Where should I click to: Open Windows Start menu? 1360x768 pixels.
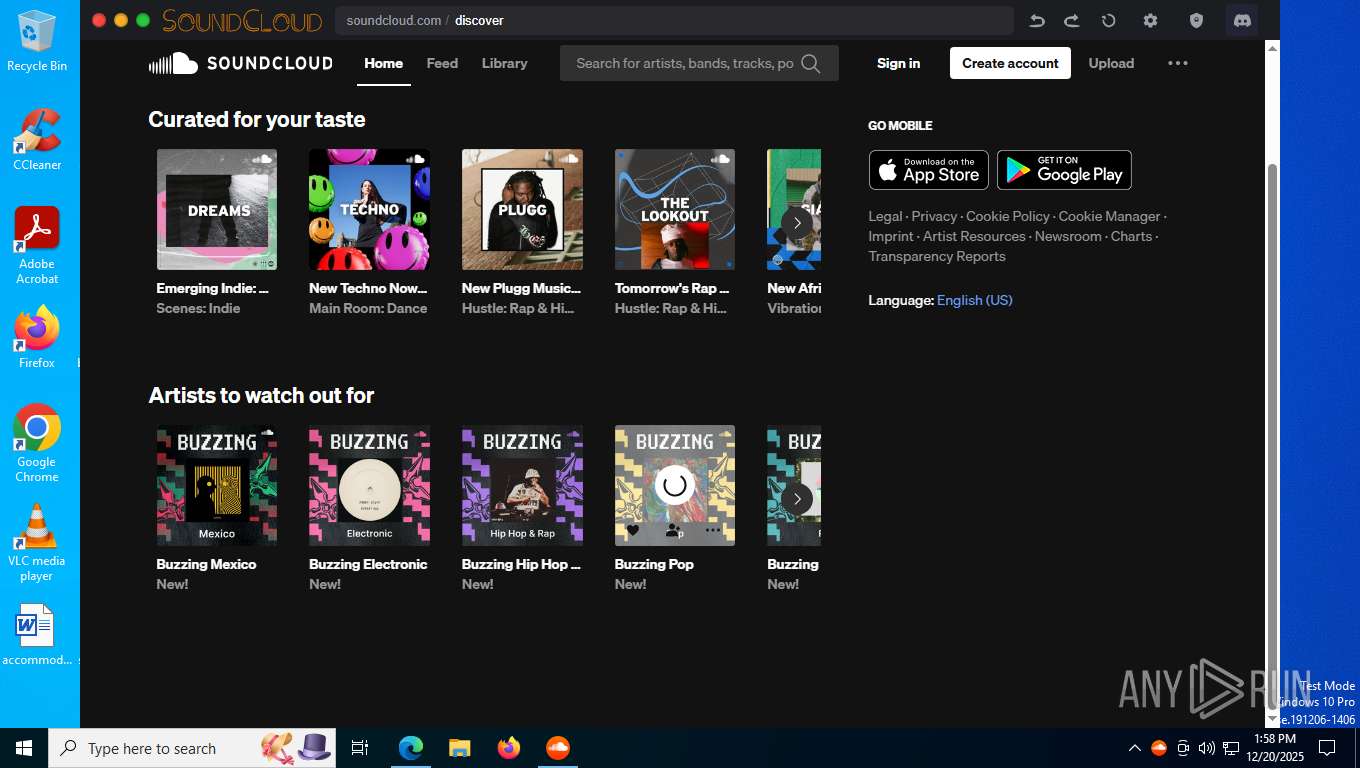click(x=24, y=748)
